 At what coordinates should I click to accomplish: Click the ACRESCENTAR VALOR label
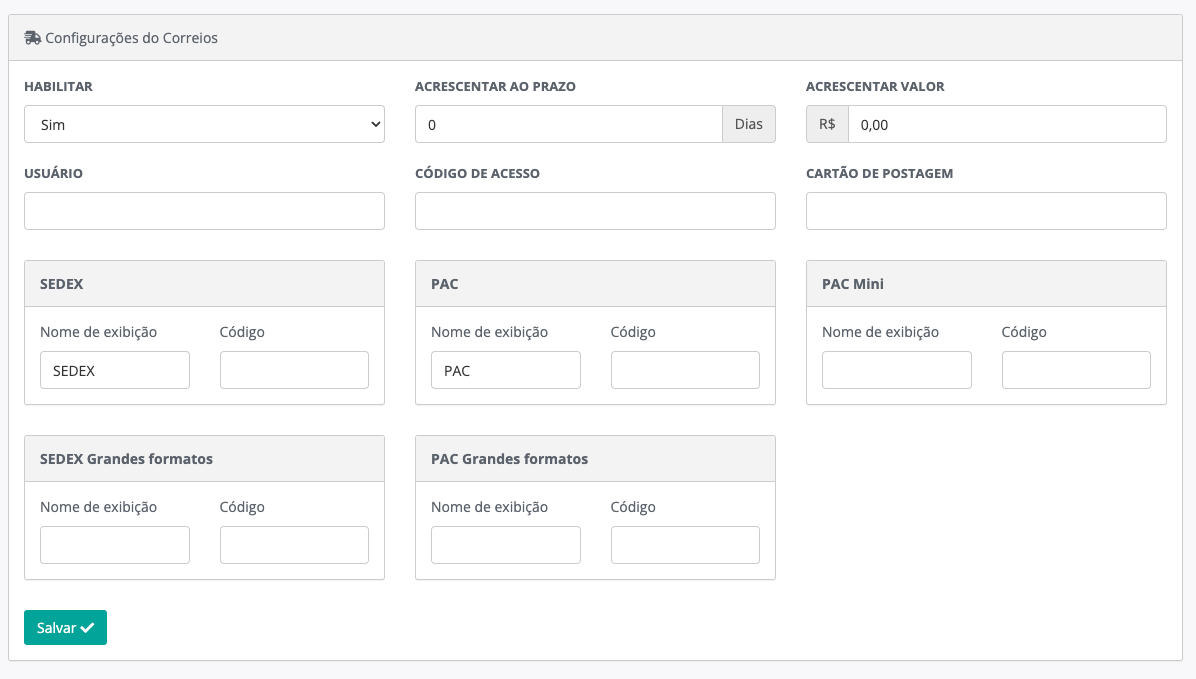click(875, 86)
